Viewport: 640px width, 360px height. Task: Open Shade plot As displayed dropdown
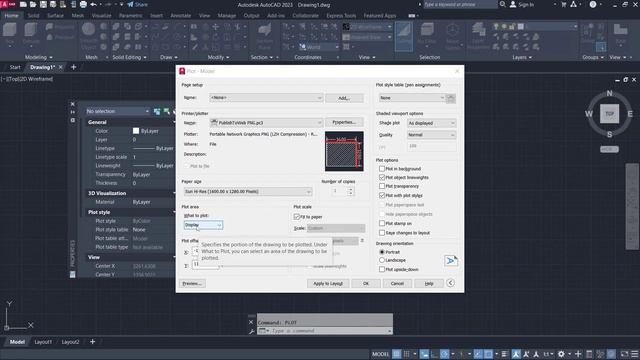click(431, 123)
